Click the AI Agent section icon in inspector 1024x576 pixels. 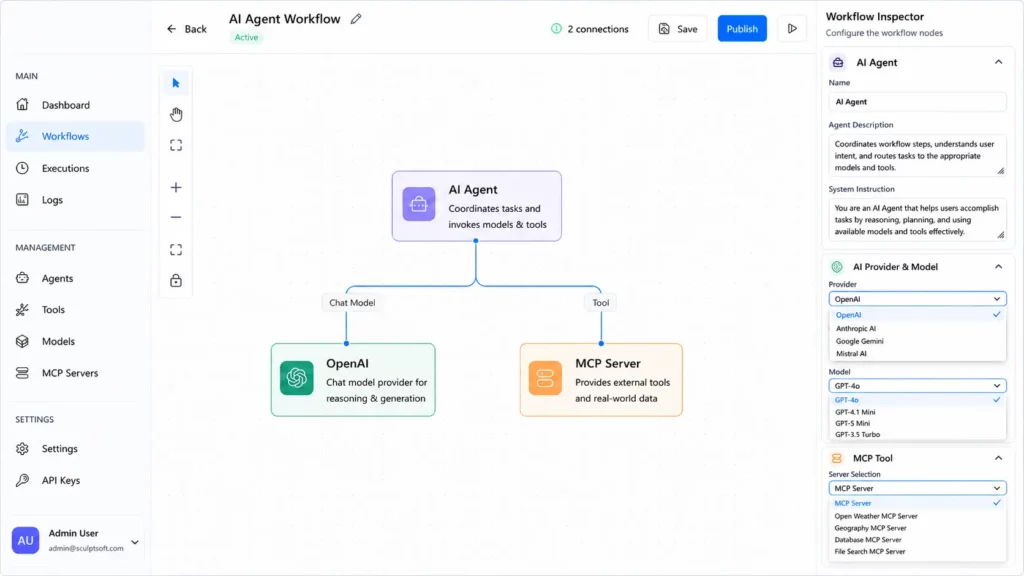(838, 63)
